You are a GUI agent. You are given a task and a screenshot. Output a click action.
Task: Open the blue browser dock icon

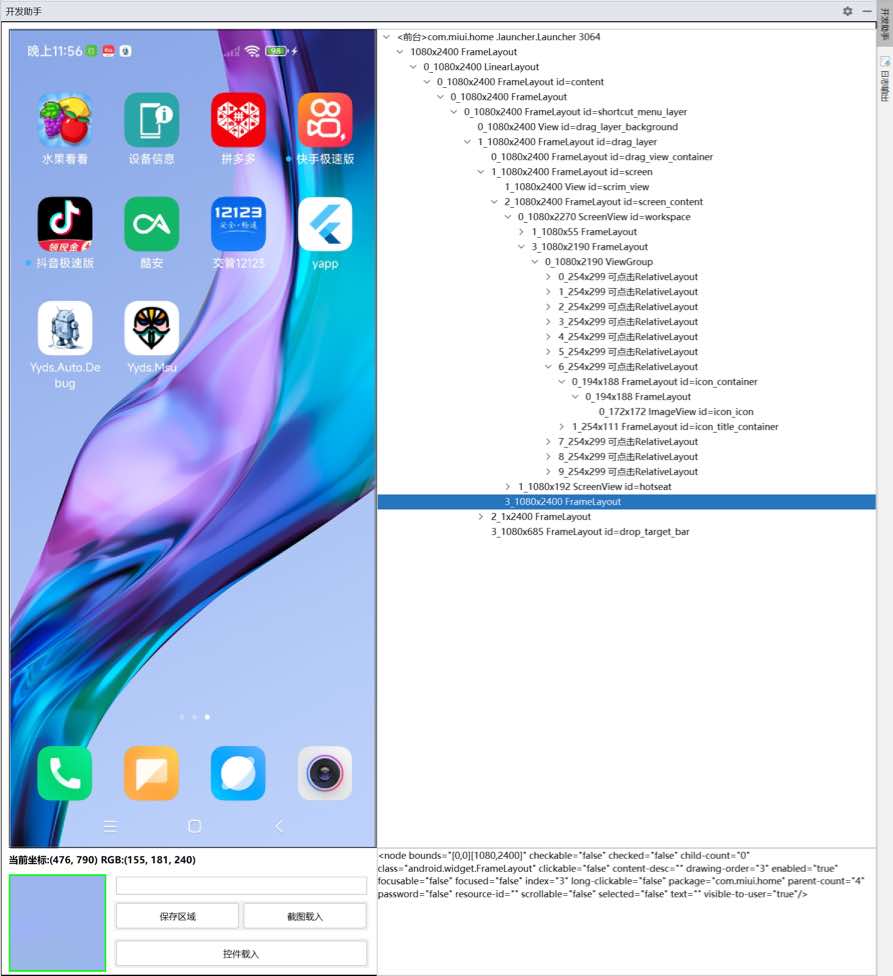(x=238, y=773)
